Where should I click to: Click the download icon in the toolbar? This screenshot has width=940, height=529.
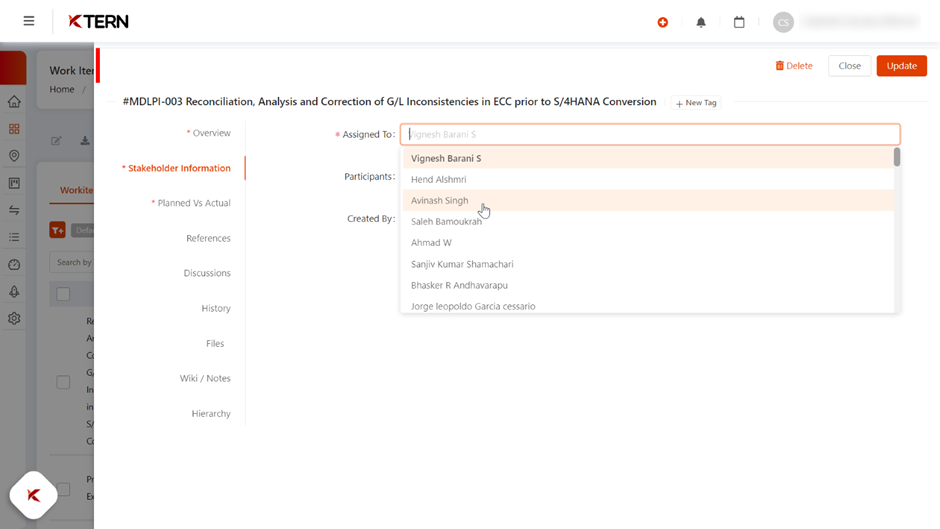(85, 140)
